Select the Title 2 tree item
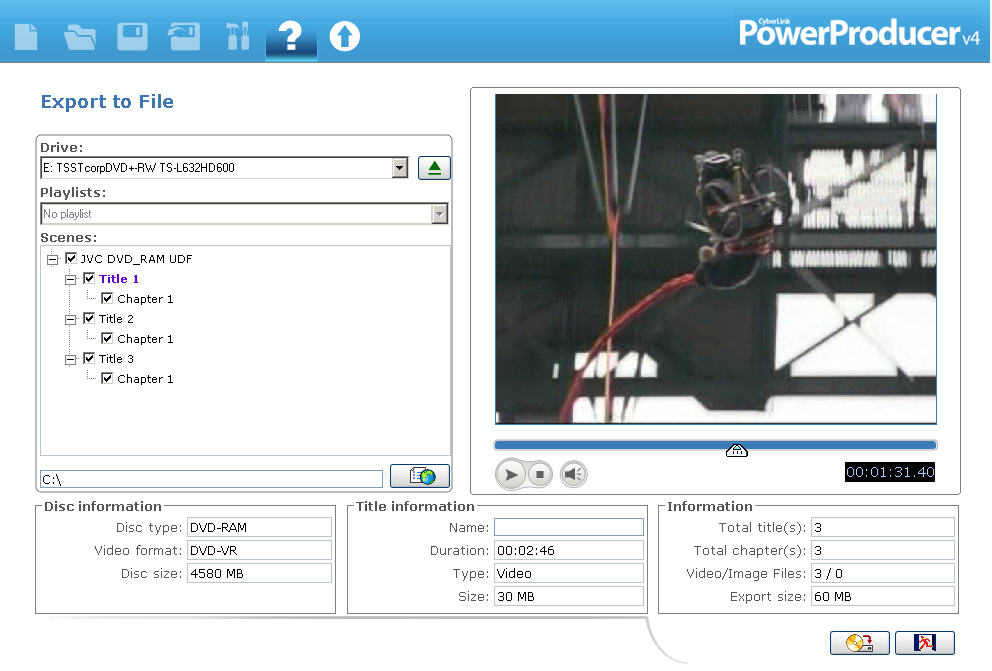992x671 pixels. point(116,319)
